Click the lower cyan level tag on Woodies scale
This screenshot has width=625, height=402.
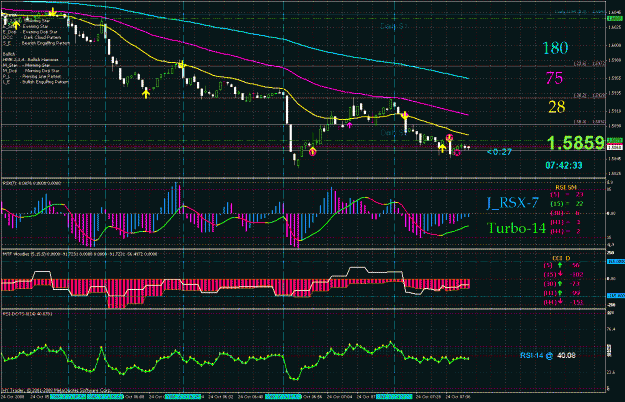(615, 296)
